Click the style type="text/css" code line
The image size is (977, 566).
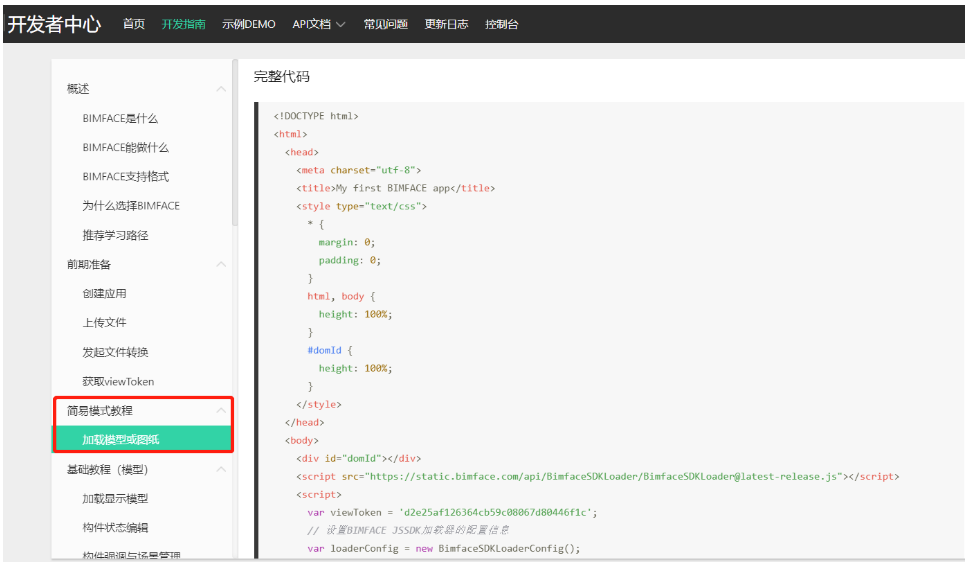click(x=361, y=206)
